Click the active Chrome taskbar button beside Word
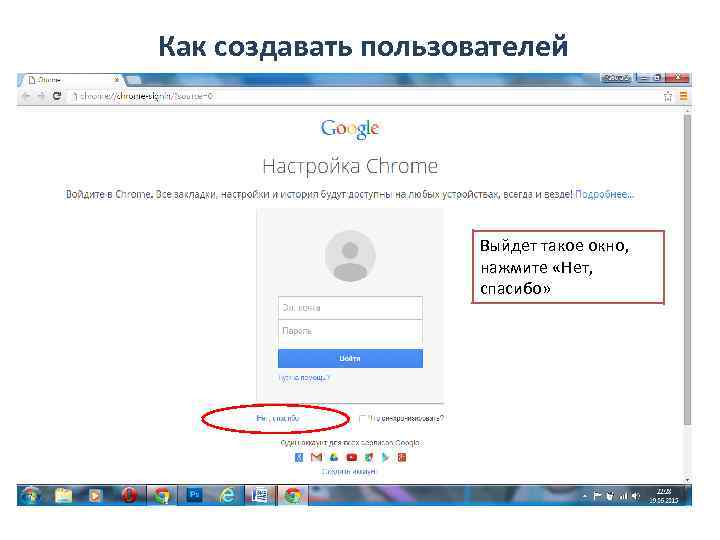The height and width of the screenshot is (540, 720). 293,496
